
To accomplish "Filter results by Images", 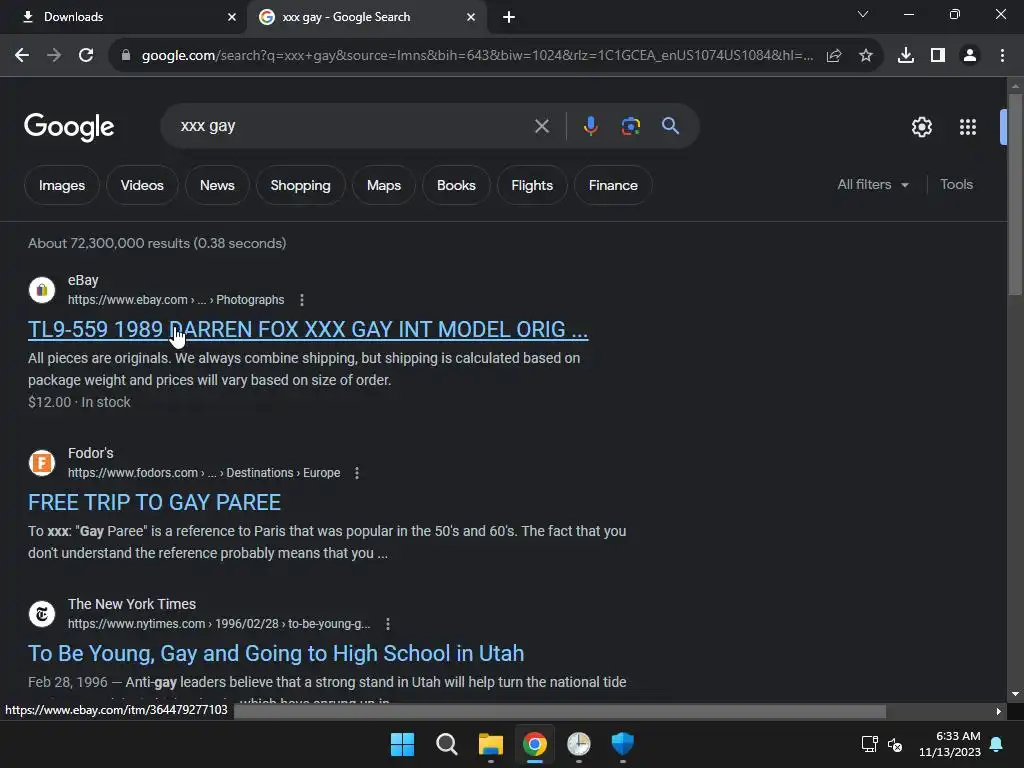I will click(62, 185).
